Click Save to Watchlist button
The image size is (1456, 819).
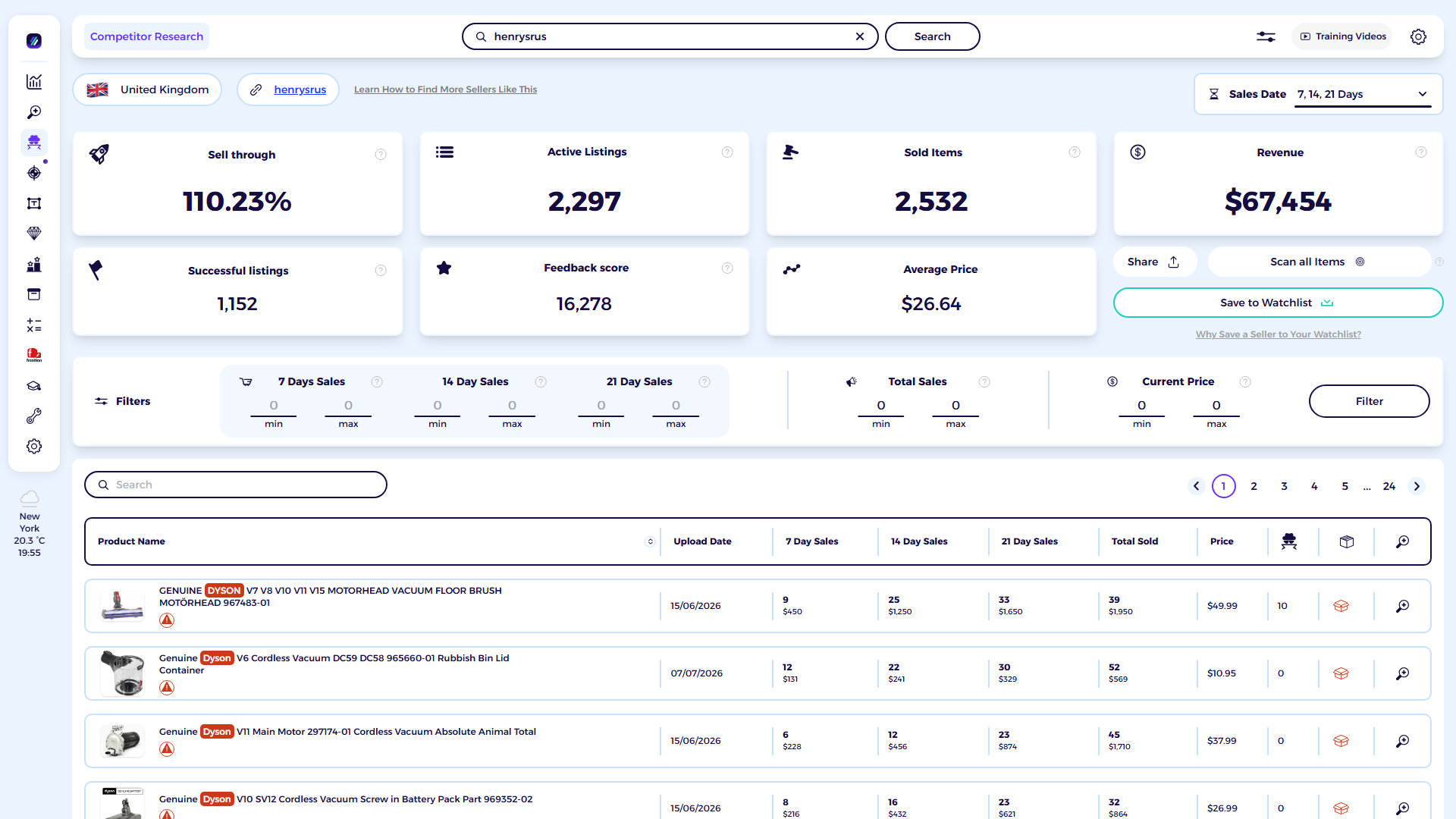pos(1278,303)
